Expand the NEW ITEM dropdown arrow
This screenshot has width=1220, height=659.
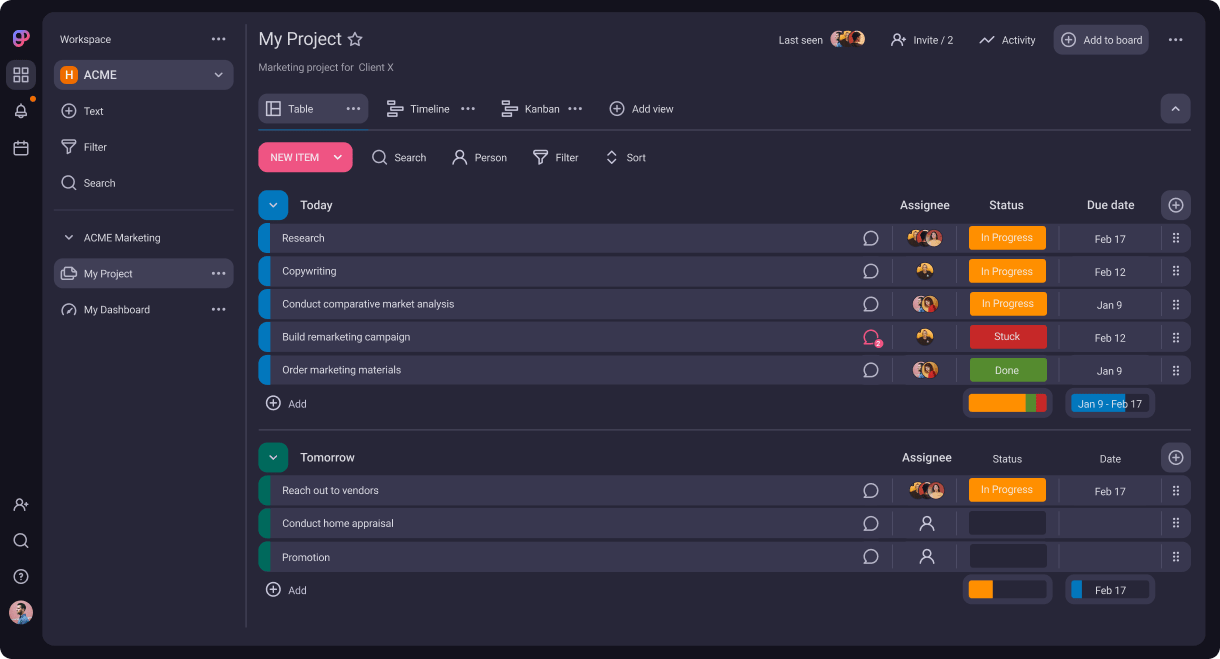(338, 157)
